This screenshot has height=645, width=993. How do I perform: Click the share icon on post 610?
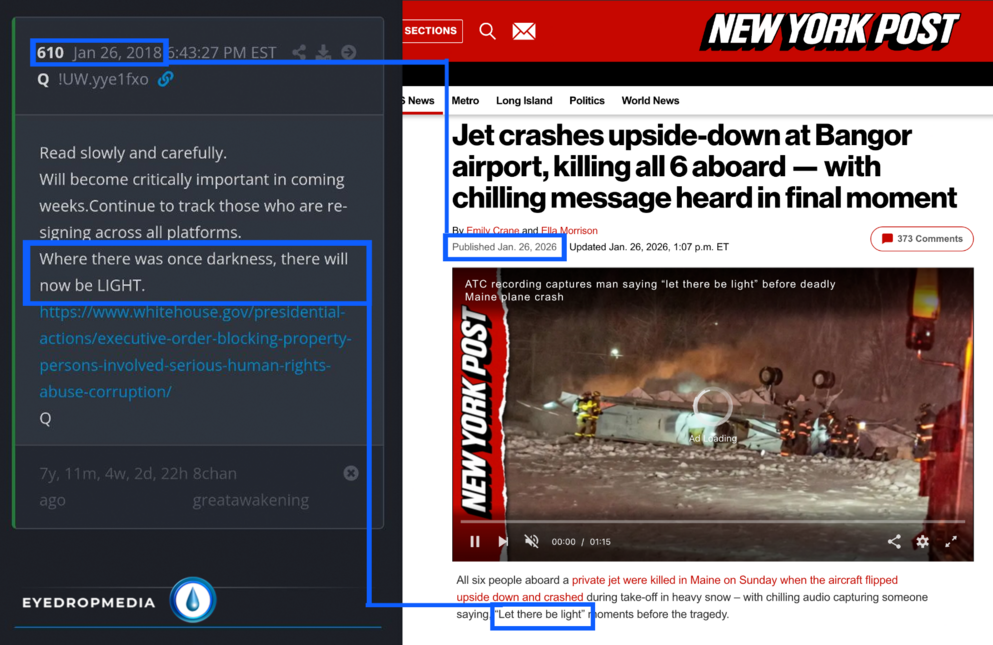[x=299, y=52]
